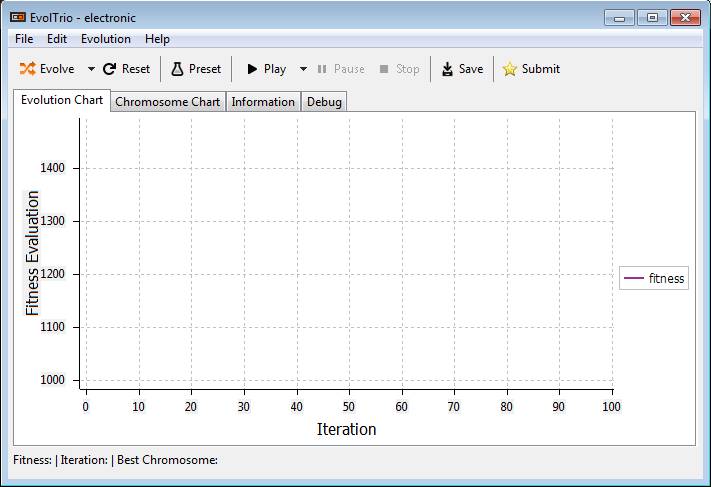Click the Stop square icon
The width and height of the screenshot is (711, 487).
pos(384,69)
